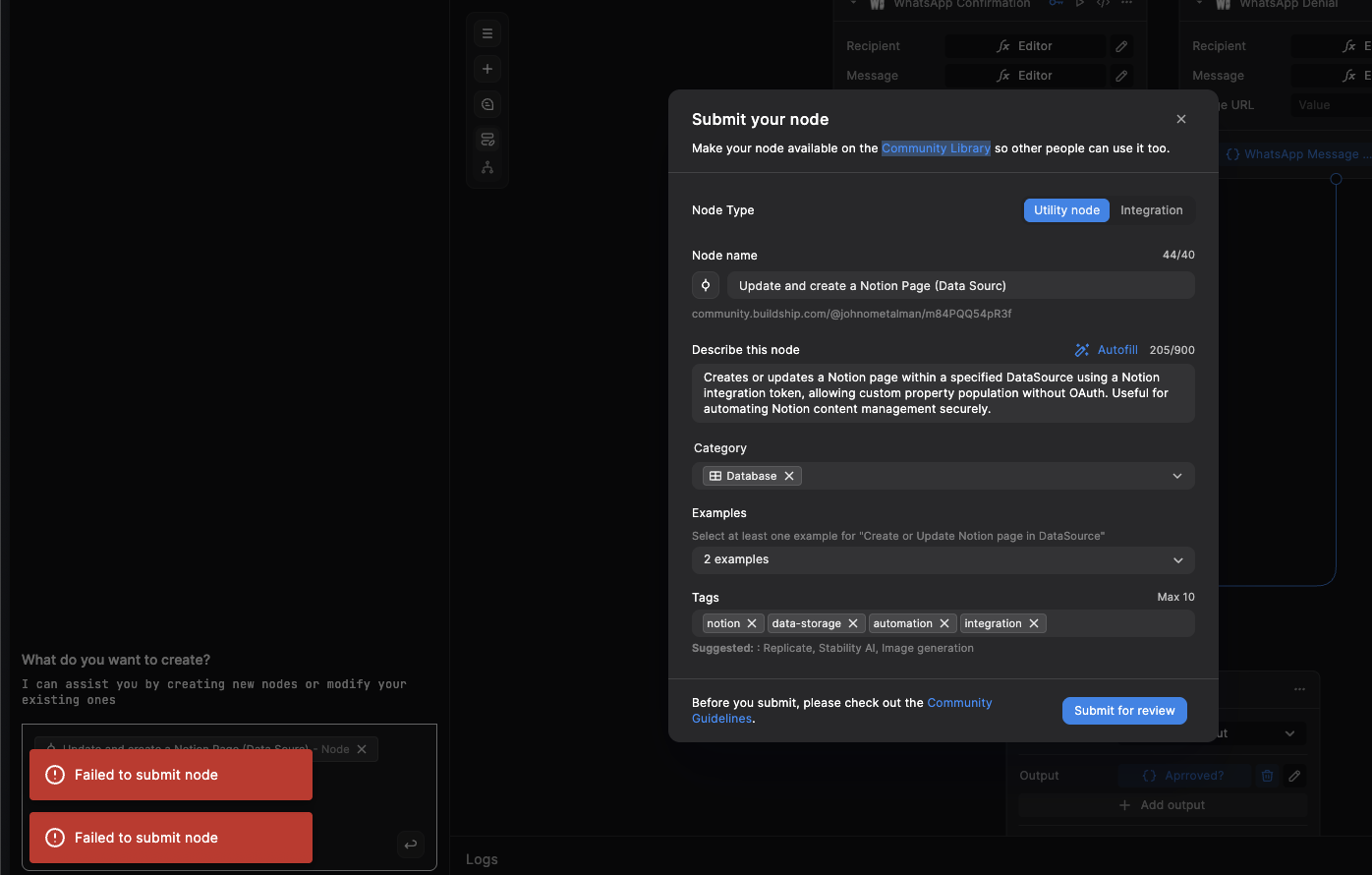Screen dimensions: 1372x875
Task: Click the Submit your node heading
Action: (761, 119)
